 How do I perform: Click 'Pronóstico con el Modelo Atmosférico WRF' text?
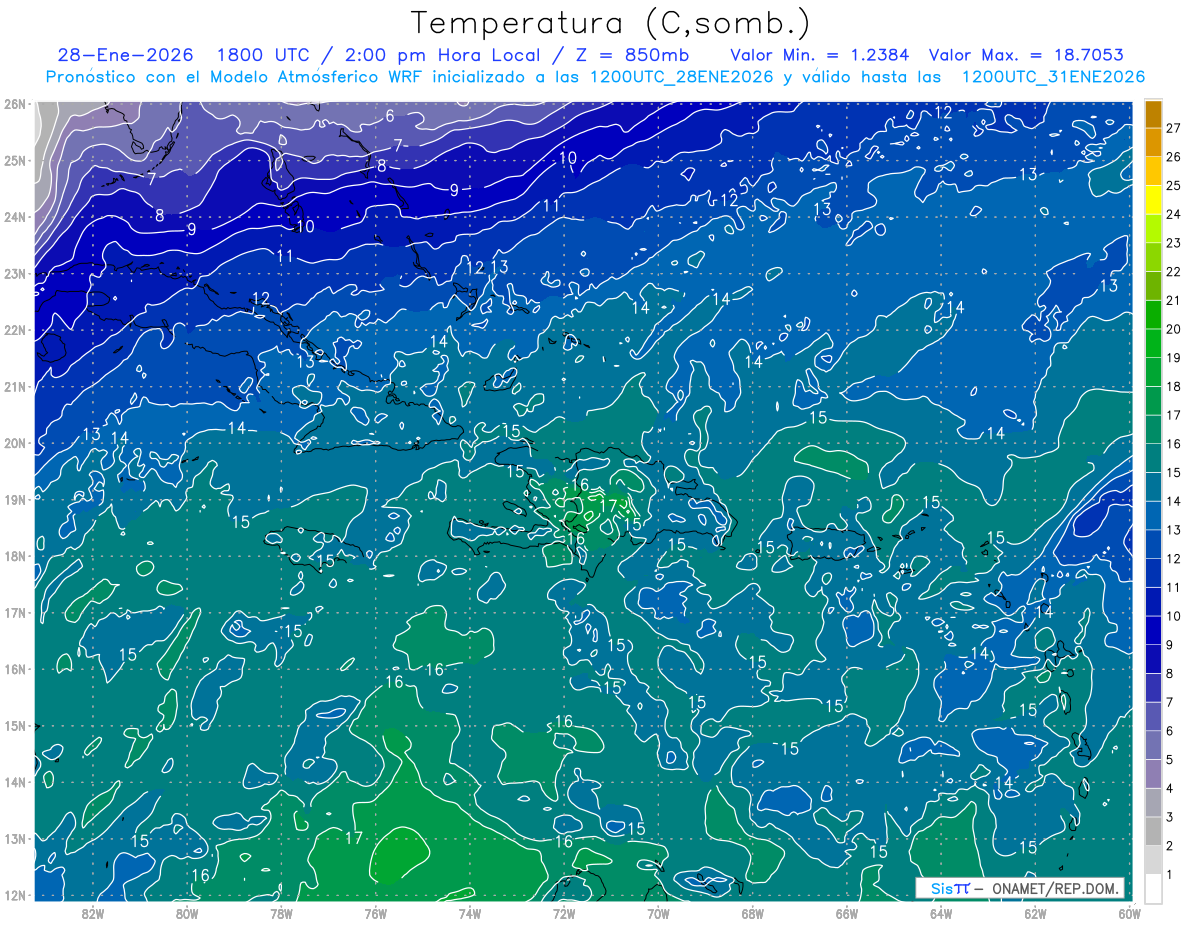pyautogui.click(x=236, y=76)
